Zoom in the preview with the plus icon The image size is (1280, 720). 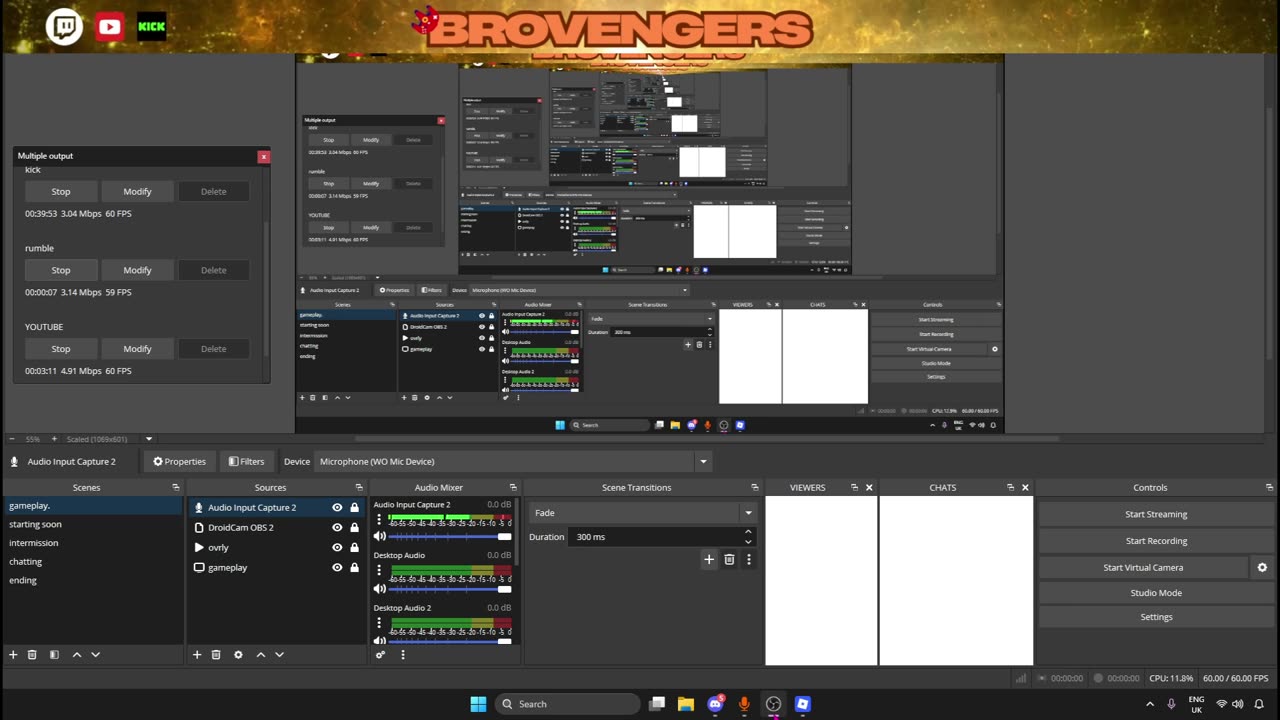[x=56, y=439]
